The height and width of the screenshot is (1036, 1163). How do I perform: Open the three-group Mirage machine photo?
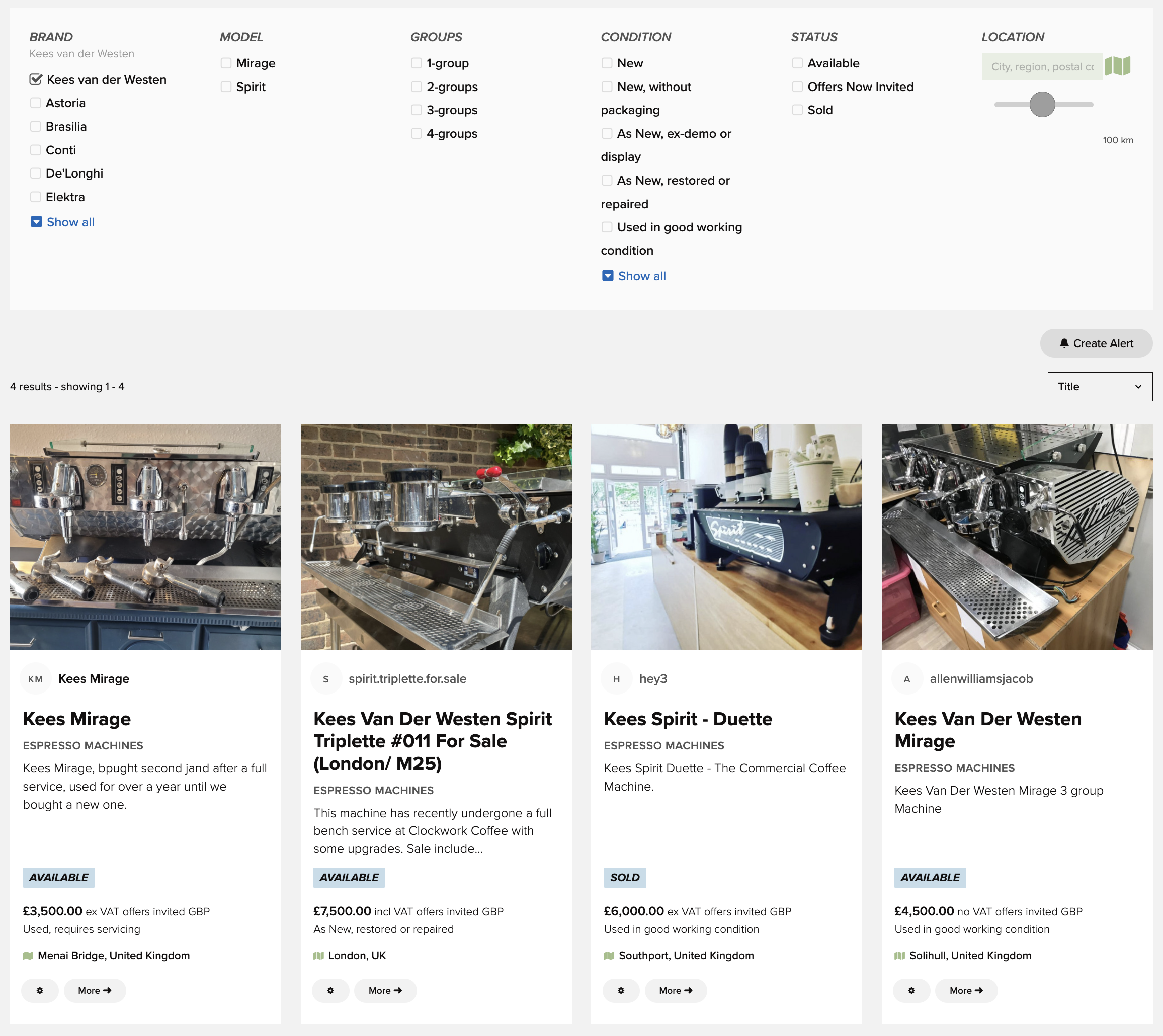pyautogui.click(x=1017, y=537)
